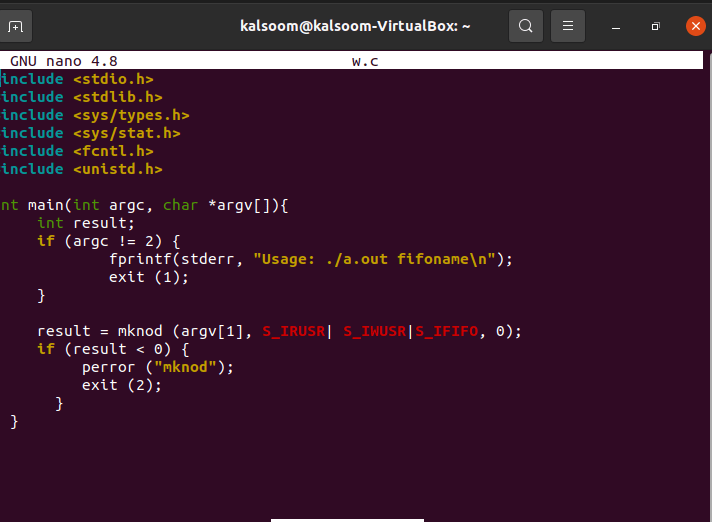Click the S_IFIFO constant
Image resolution: width=712 pixels, height=522 pixels.
point(446,332)
